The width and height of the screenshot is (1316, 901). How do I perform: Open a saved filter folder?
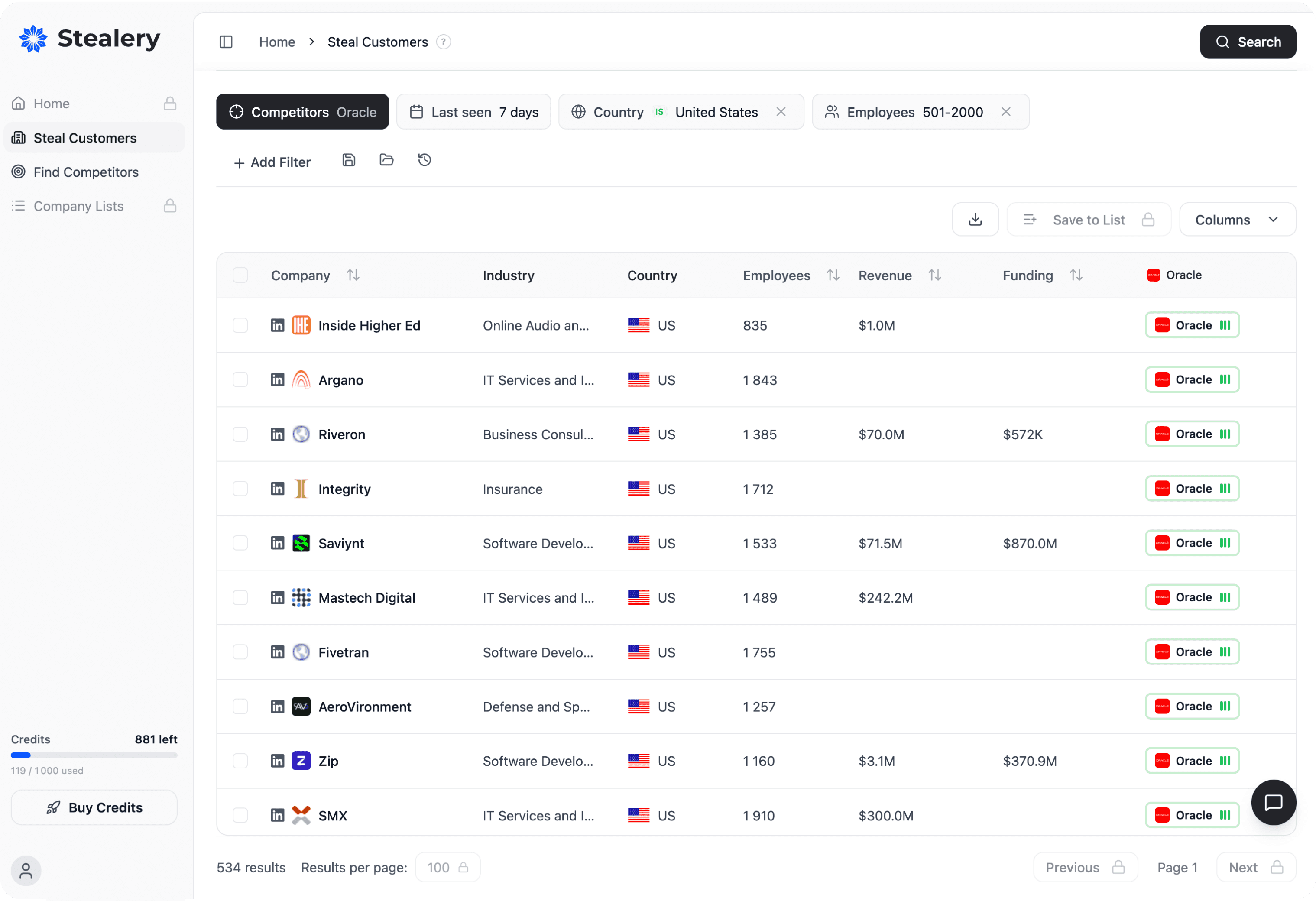[x=387, y=160]
